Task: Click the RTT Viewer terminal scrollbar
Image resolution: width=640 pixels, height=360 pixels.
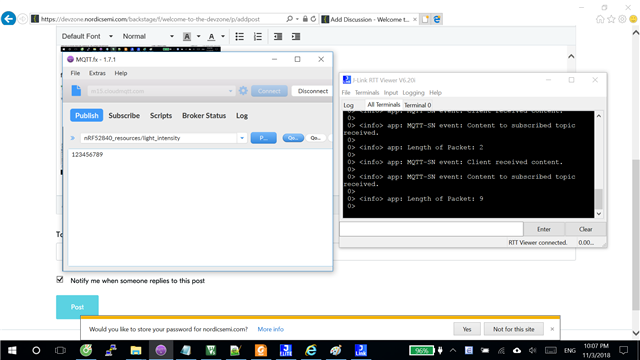Action: pos(599,165)
